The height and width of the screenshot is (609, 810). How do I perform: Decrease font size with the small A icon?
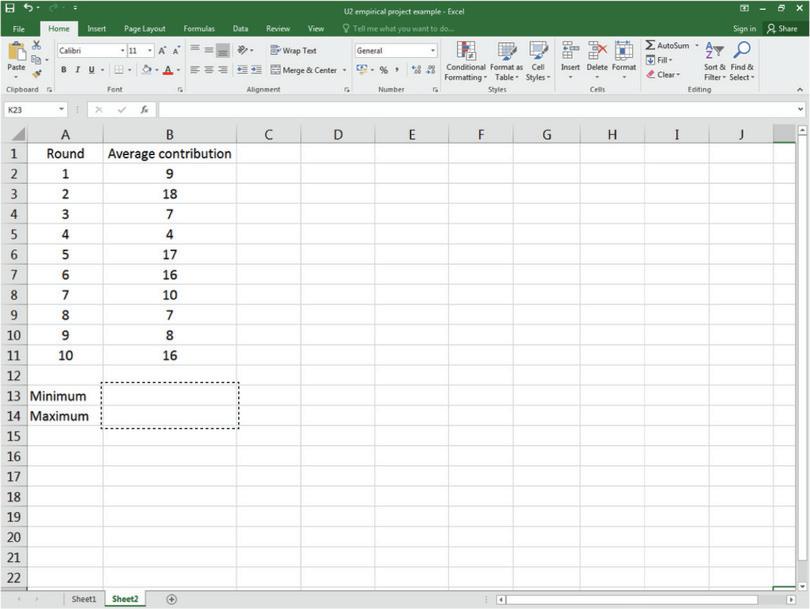click(176, 51)
